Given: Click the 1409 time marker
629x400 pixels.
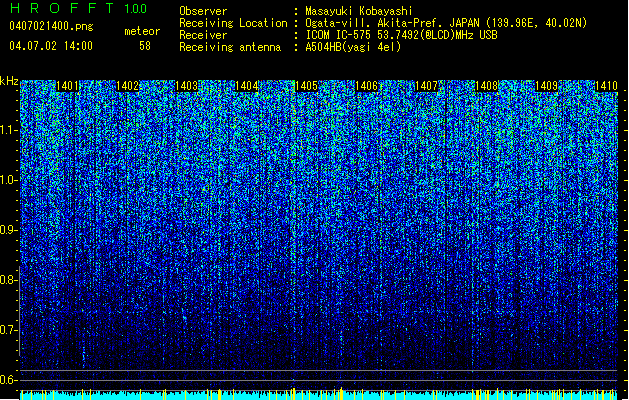Looking at the screenshot, I should pos(546,86).
